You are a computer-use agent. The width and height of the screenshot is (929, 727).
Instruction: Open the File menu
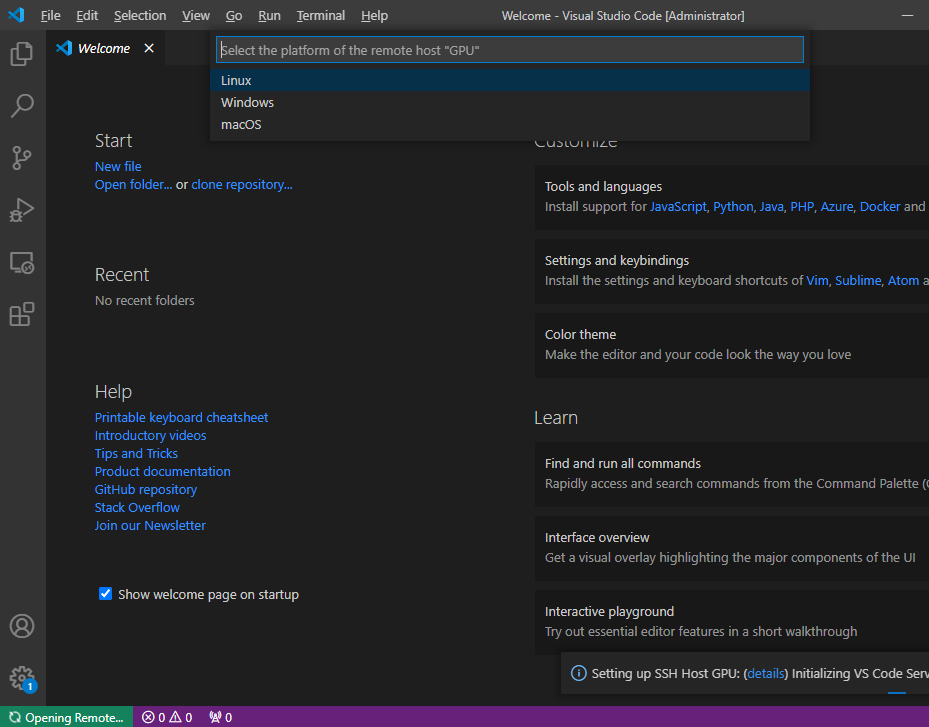50,15
